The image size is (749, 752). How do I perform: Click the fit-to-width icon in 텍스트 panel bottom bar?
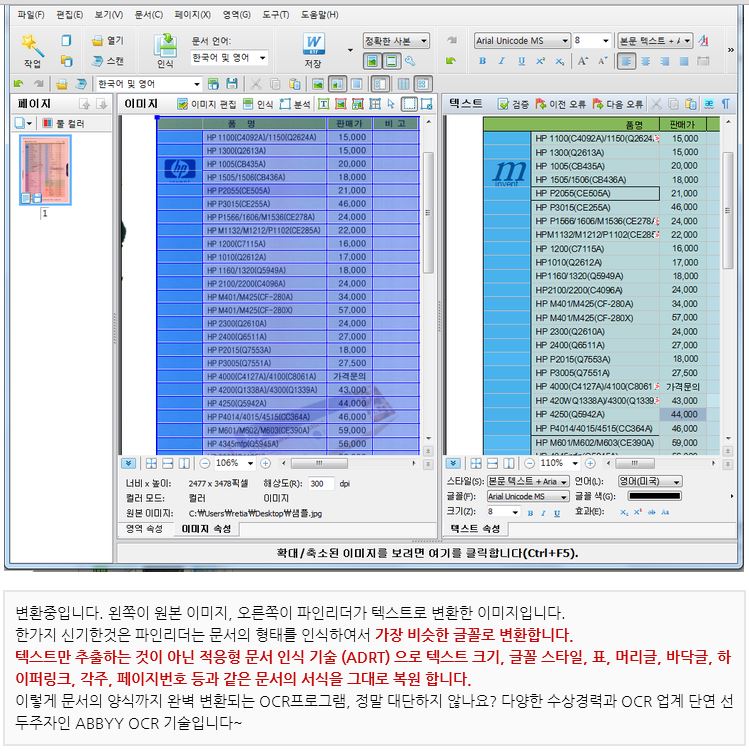tap(492, 463)
